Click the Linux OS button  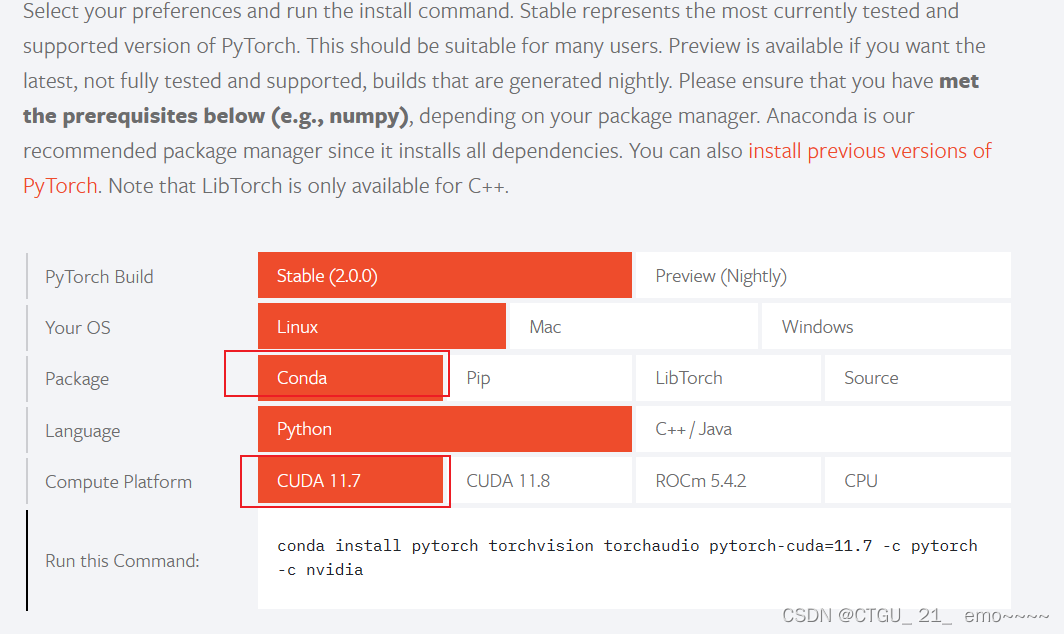click(381, 326)
